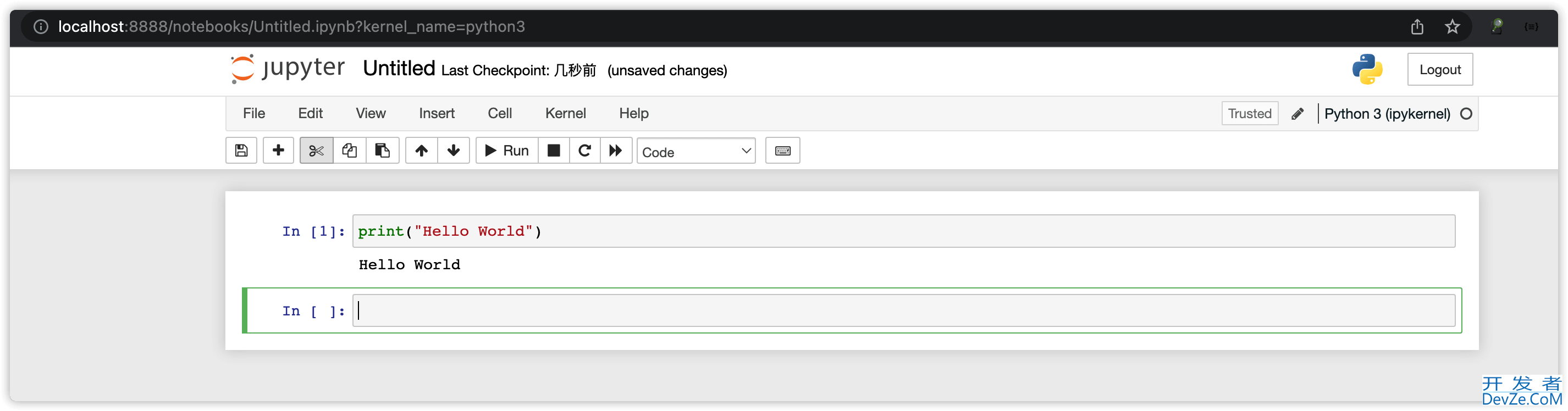Click the save and checkpoint icon

pyautogui.click(x=241, y=151)
